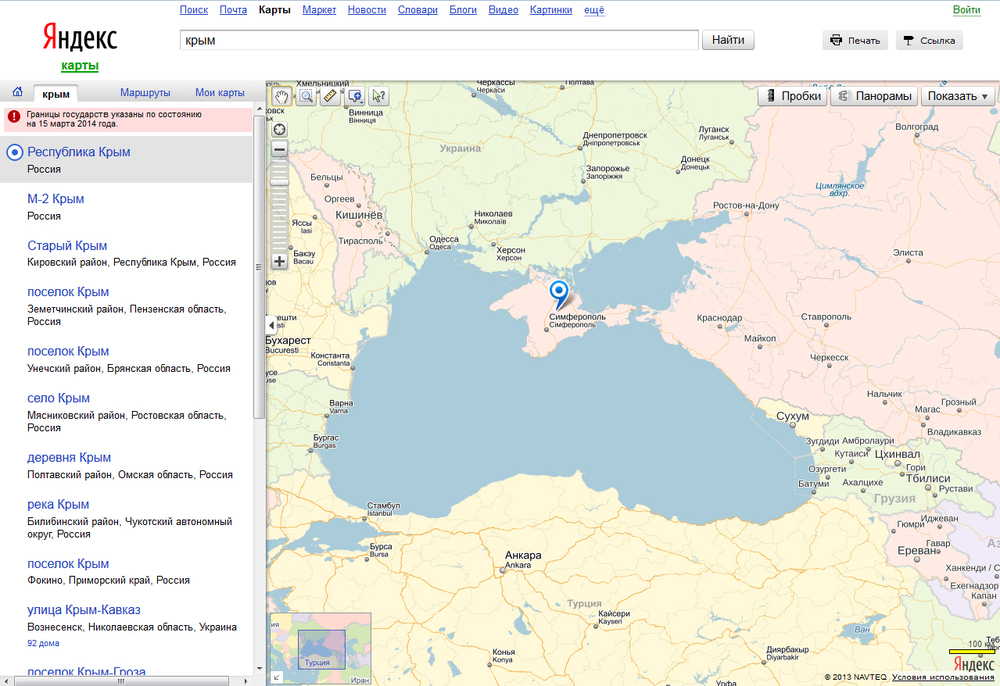The image size is (1000, 686).
Task: Click the Кишинёв city label on the map
Action: [359, 215]
